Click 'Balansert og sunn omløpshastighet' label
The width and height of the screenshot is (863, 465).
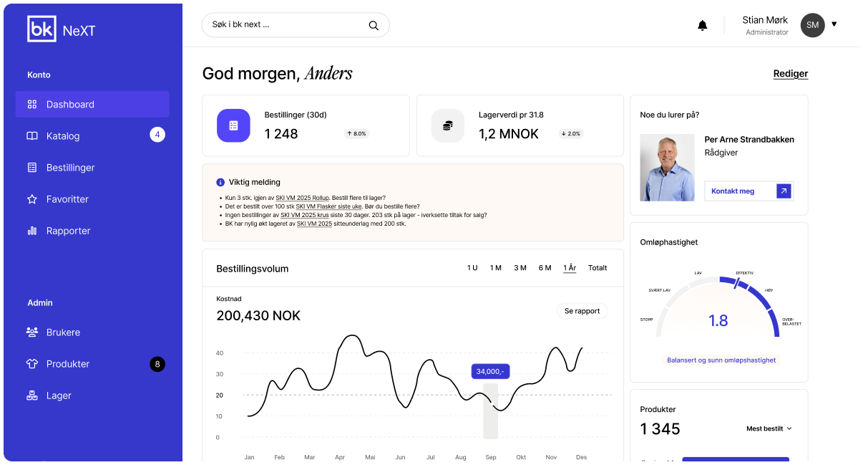click(x=721, y=360)
